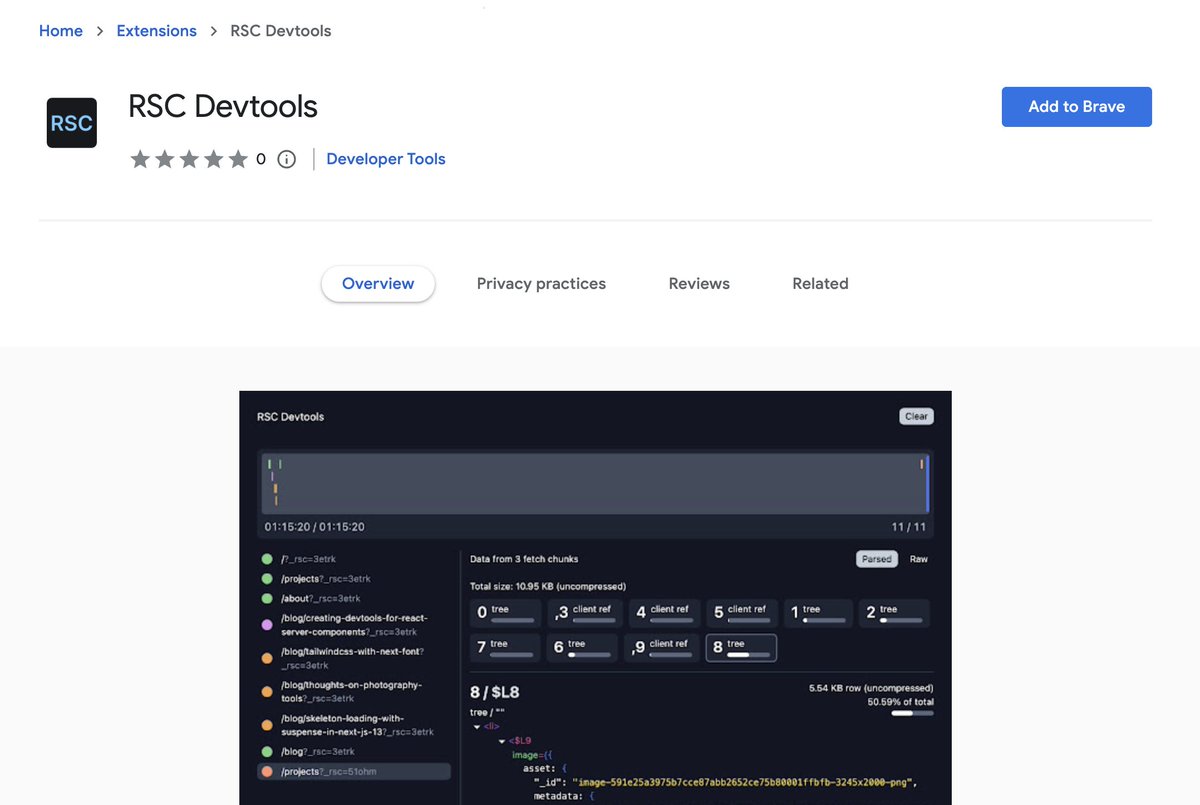Select the "5 client ref" chunk badge
Viewport: 1200px width, 805px height.
[741, 611]
